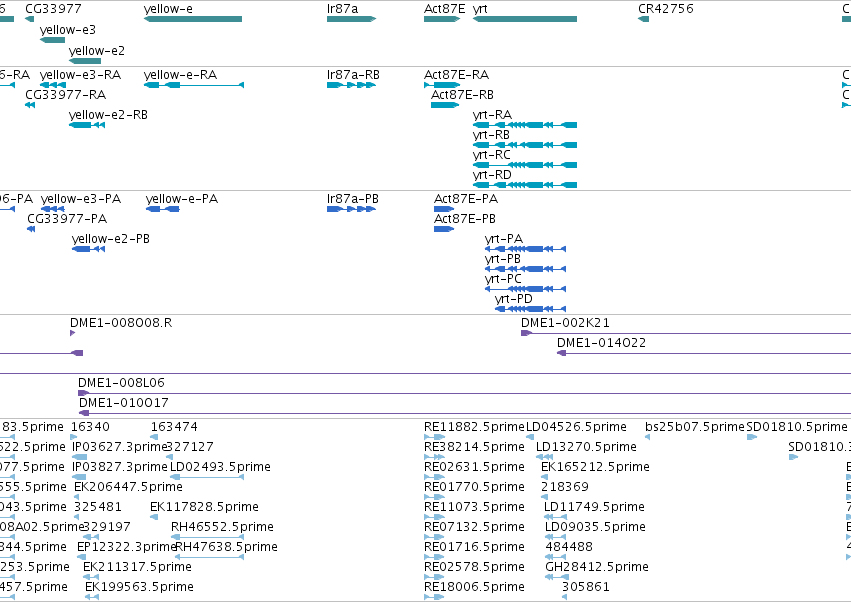Click the RE11882.5prime EST label
Viewport: 851px width, 602px height.
[474, 427]
